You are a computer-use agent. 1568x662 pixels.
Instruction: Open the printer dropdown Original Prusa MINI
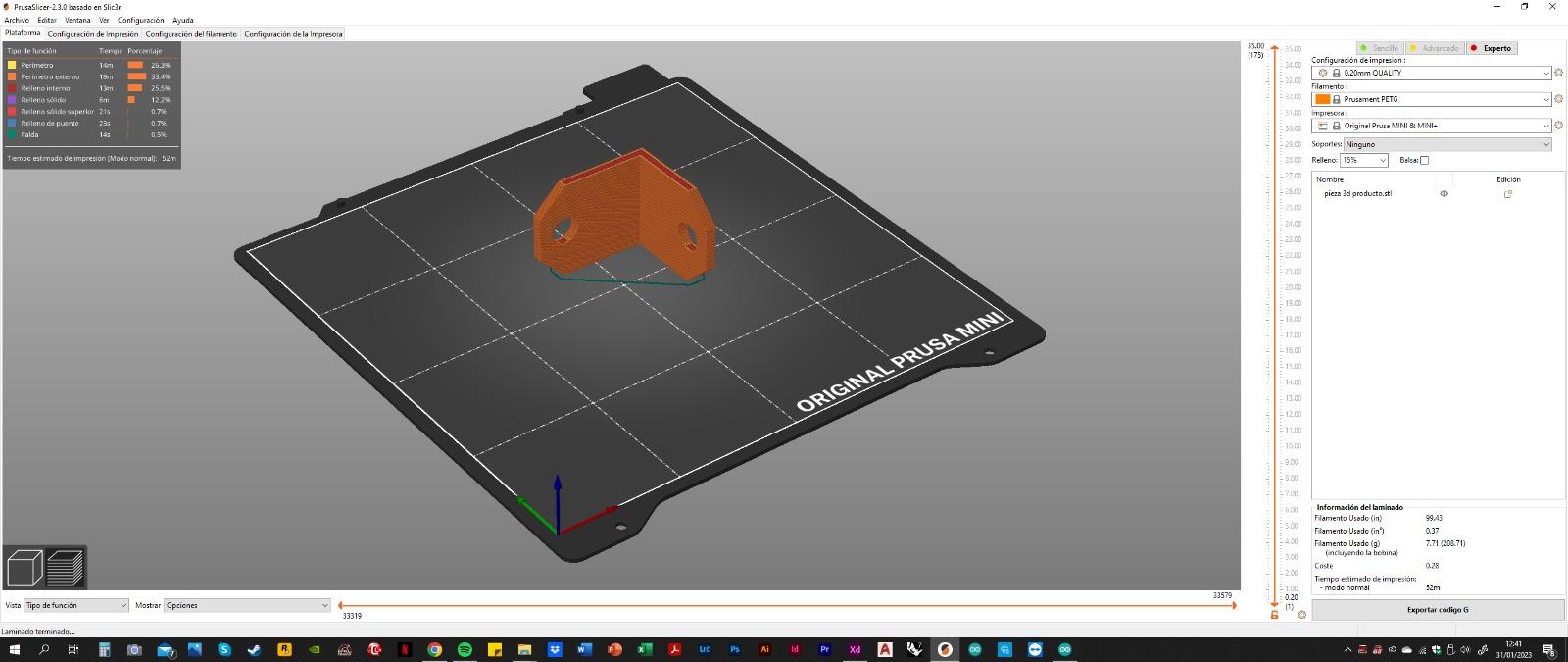[x=1433, y=126]
